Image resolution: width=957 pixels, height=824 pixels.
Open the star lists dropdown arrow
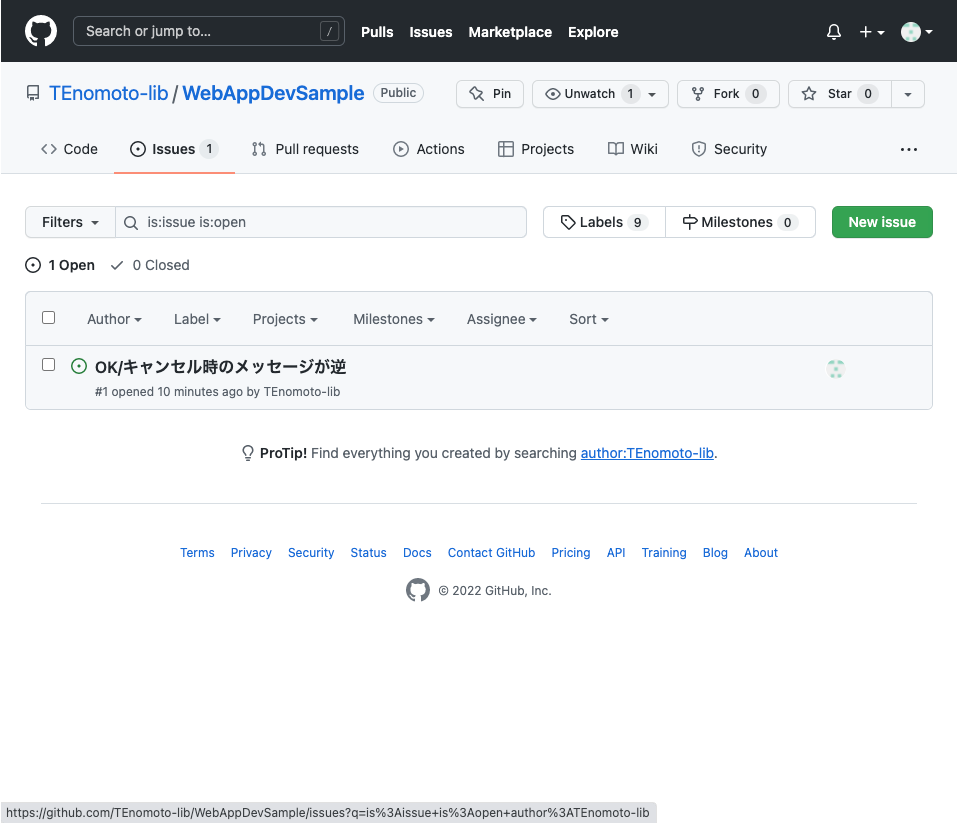(x=908, y=94)
